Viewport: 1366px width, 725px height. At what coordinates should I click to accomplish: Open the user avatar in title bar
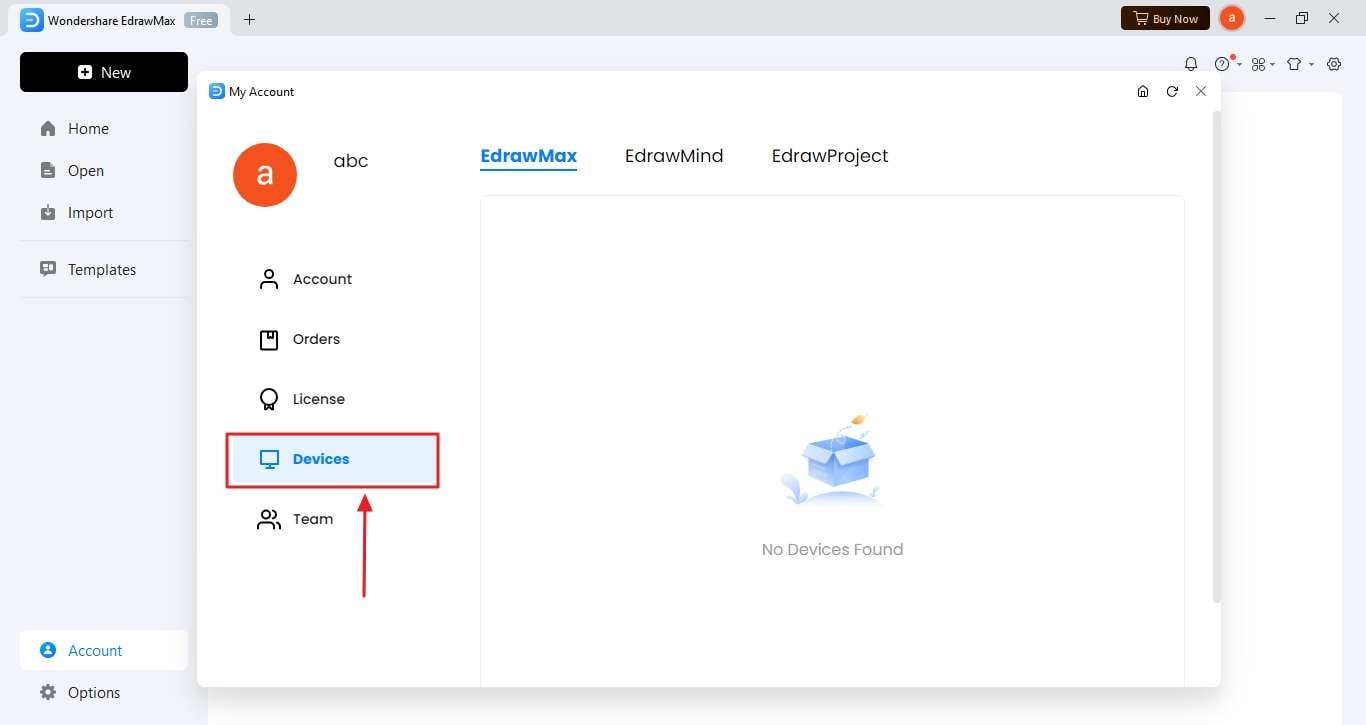(x=1232, y=18)
